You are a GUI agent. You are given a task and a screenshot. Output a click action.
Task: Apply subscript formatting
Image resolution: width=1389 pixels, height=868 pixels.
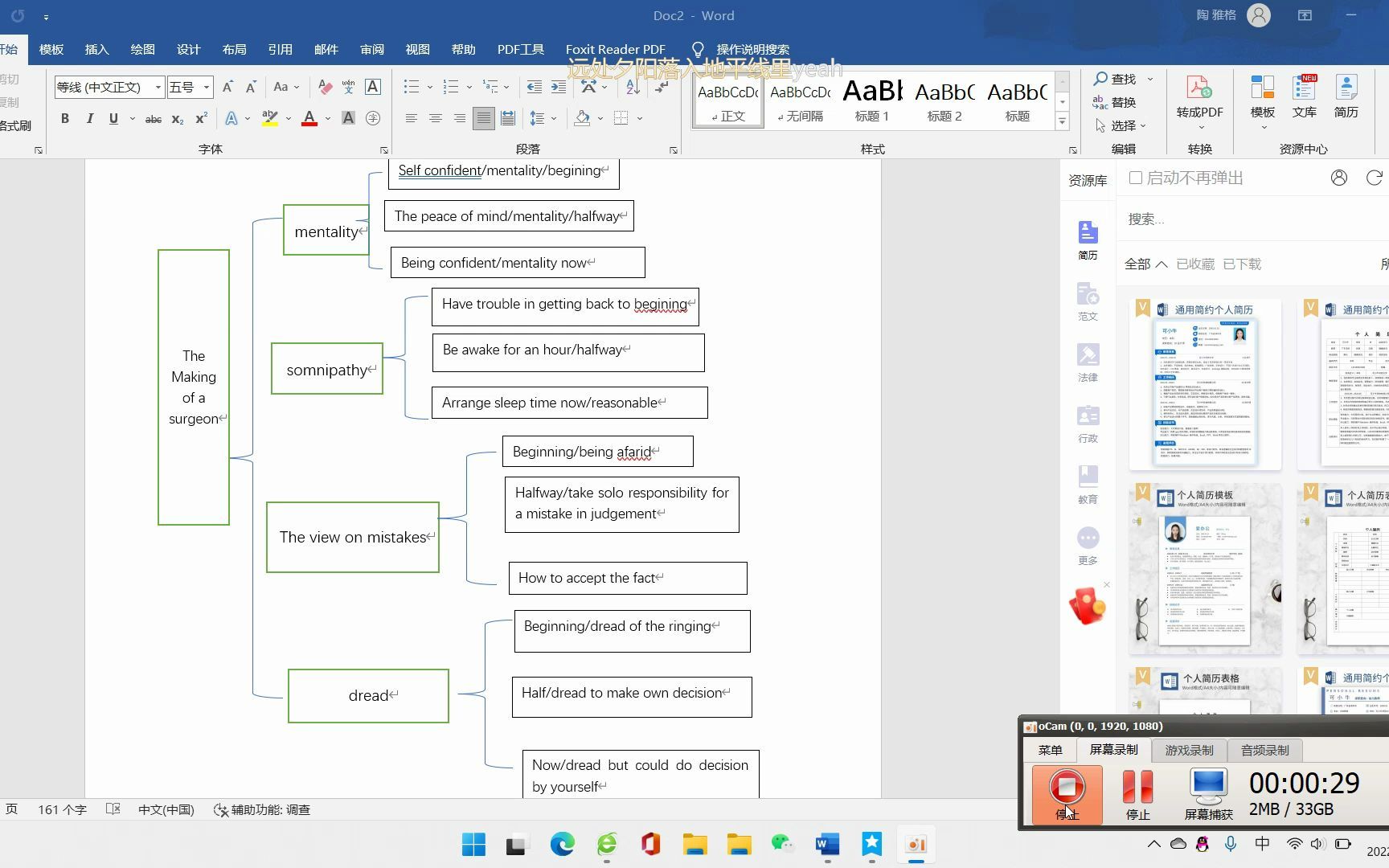pyautogui.click(x=178, y=119)
